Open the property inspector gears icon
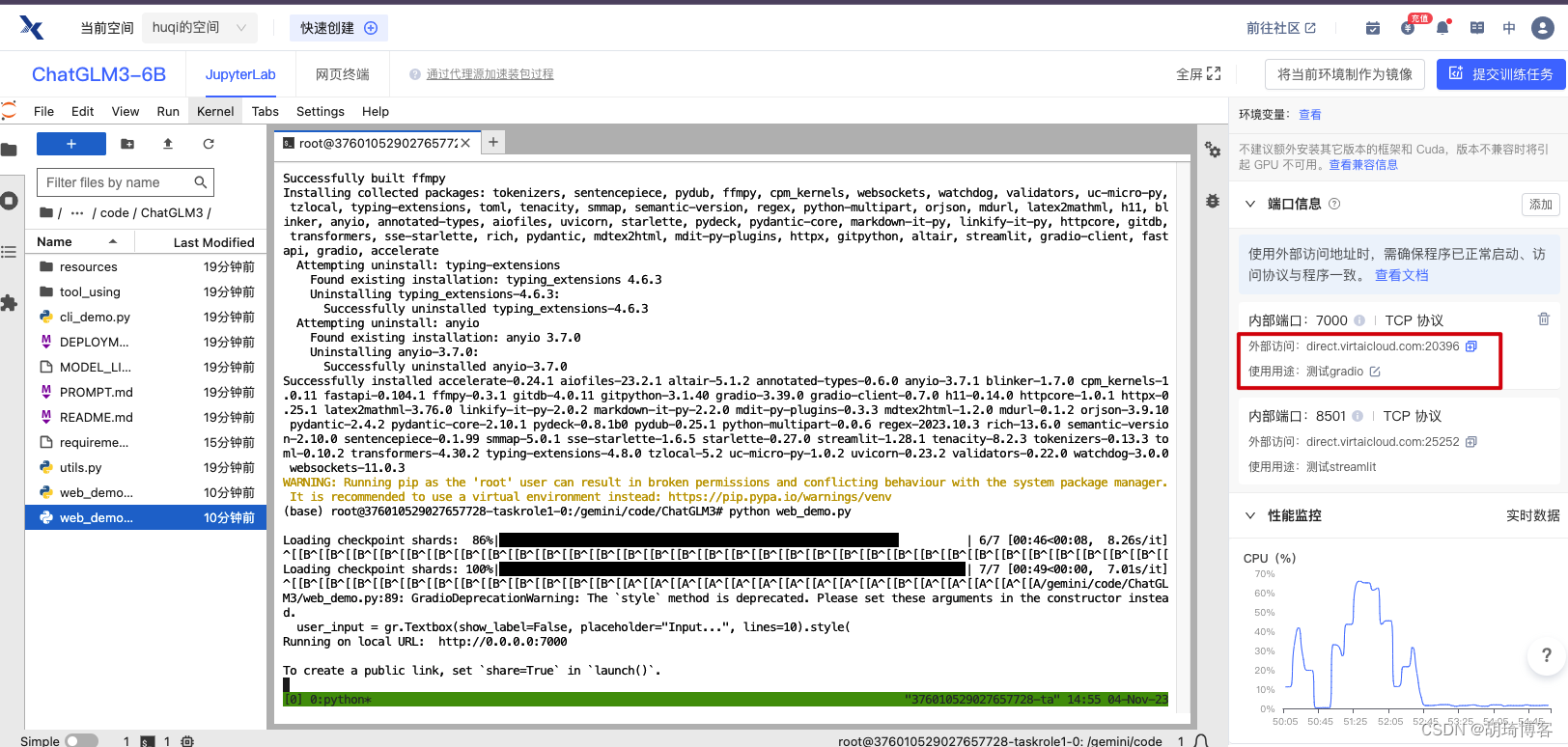 coord(1213,150)
